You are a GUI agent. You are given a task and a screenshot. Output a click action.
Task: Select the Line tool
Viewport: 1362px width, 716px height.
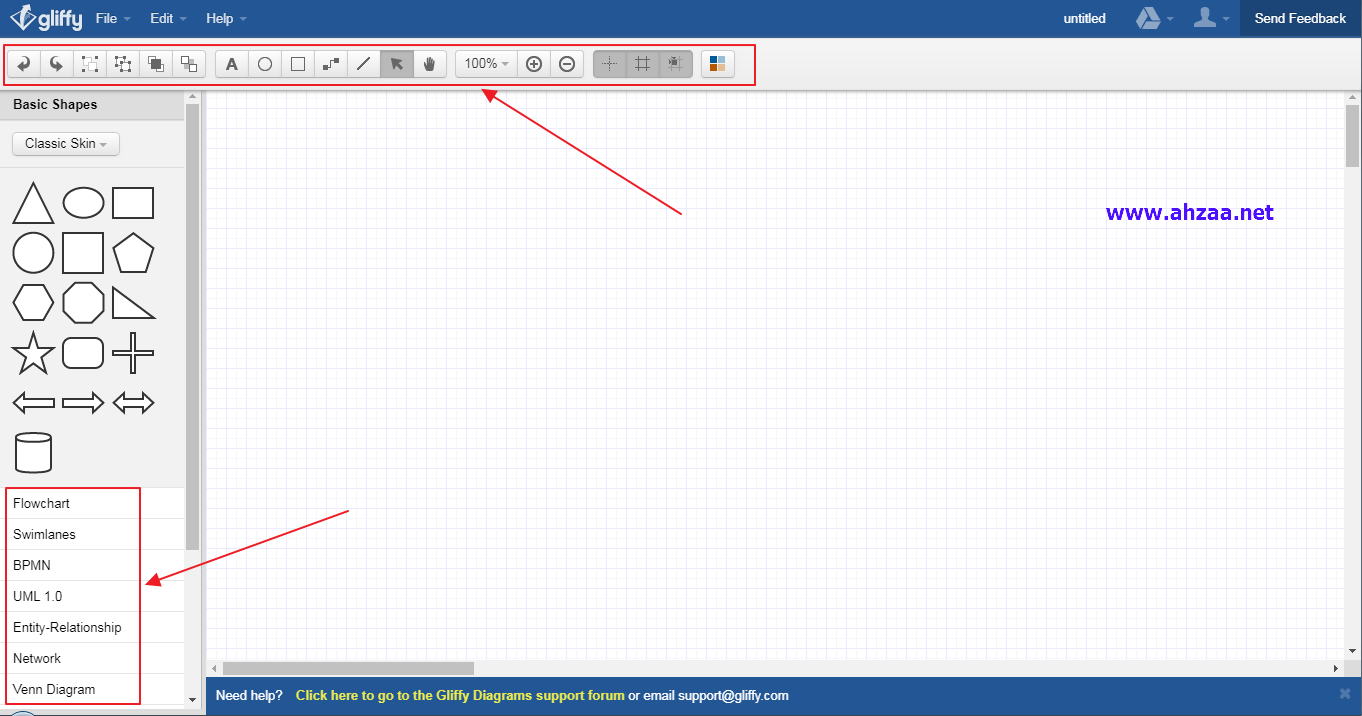[363, 63]
